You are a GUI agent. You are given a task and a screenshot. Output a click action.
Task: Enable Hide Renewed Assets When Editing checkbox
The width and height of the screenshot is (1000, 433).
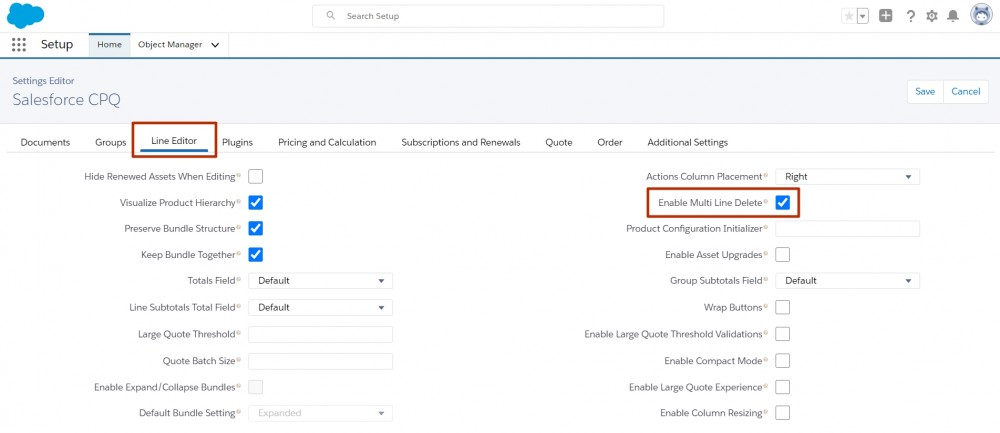[x=256, y=177]
